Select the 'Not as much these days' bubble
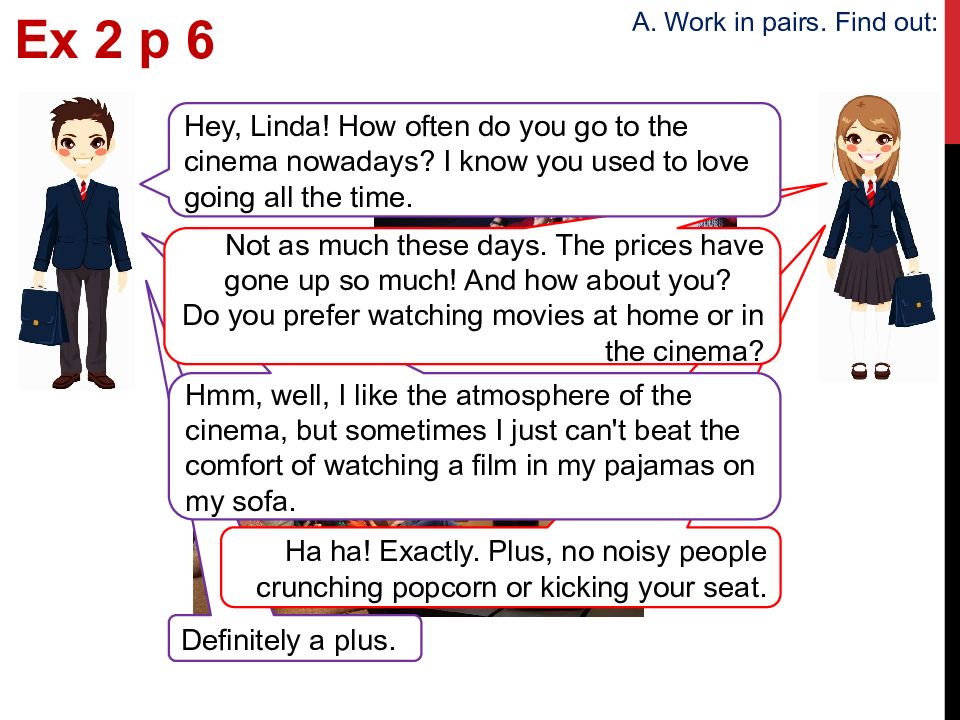This screenshot has height=720, width=960. [473, 297]
